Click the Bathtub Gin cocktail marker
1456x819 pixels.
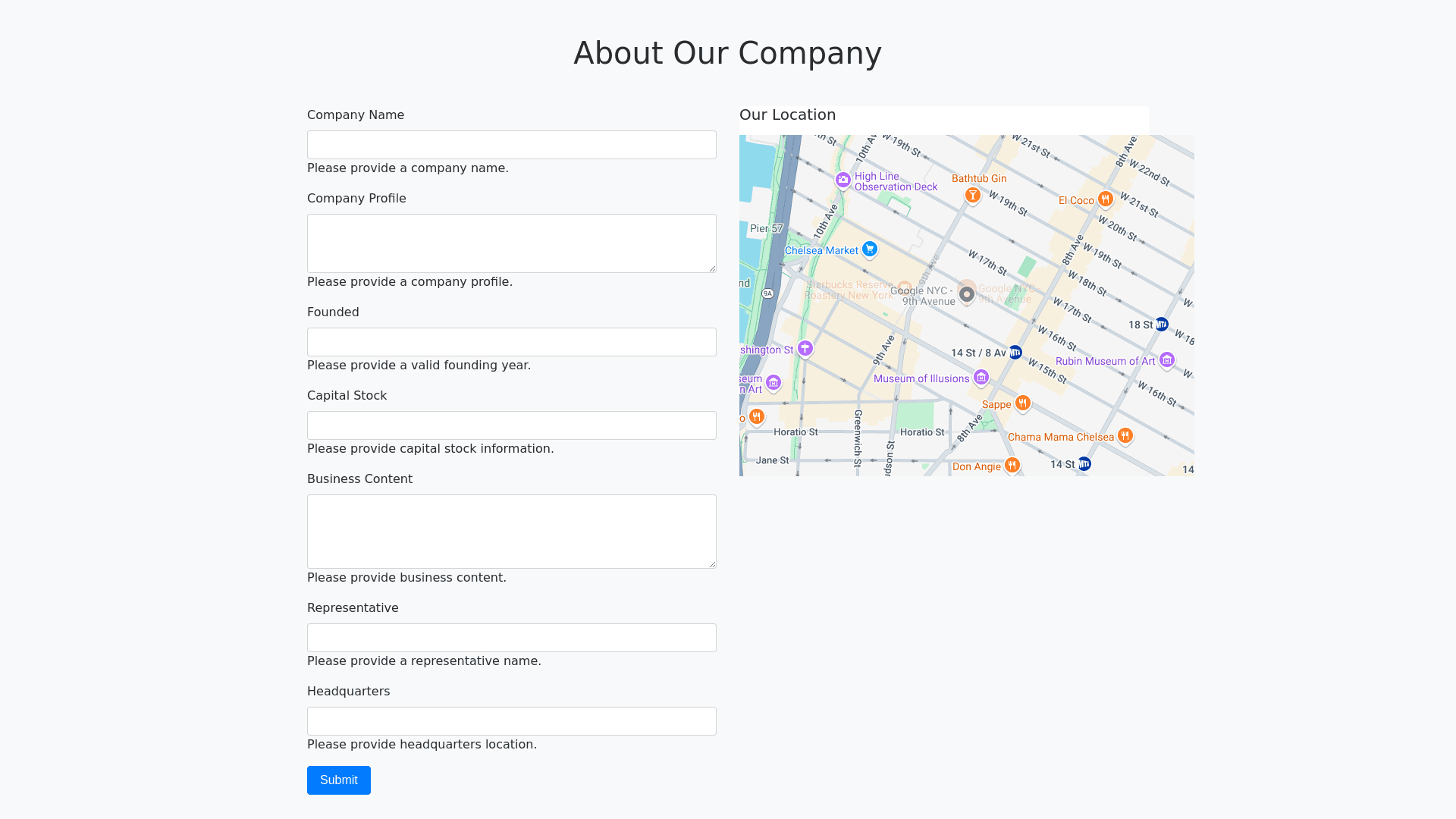tap(972, 196)
